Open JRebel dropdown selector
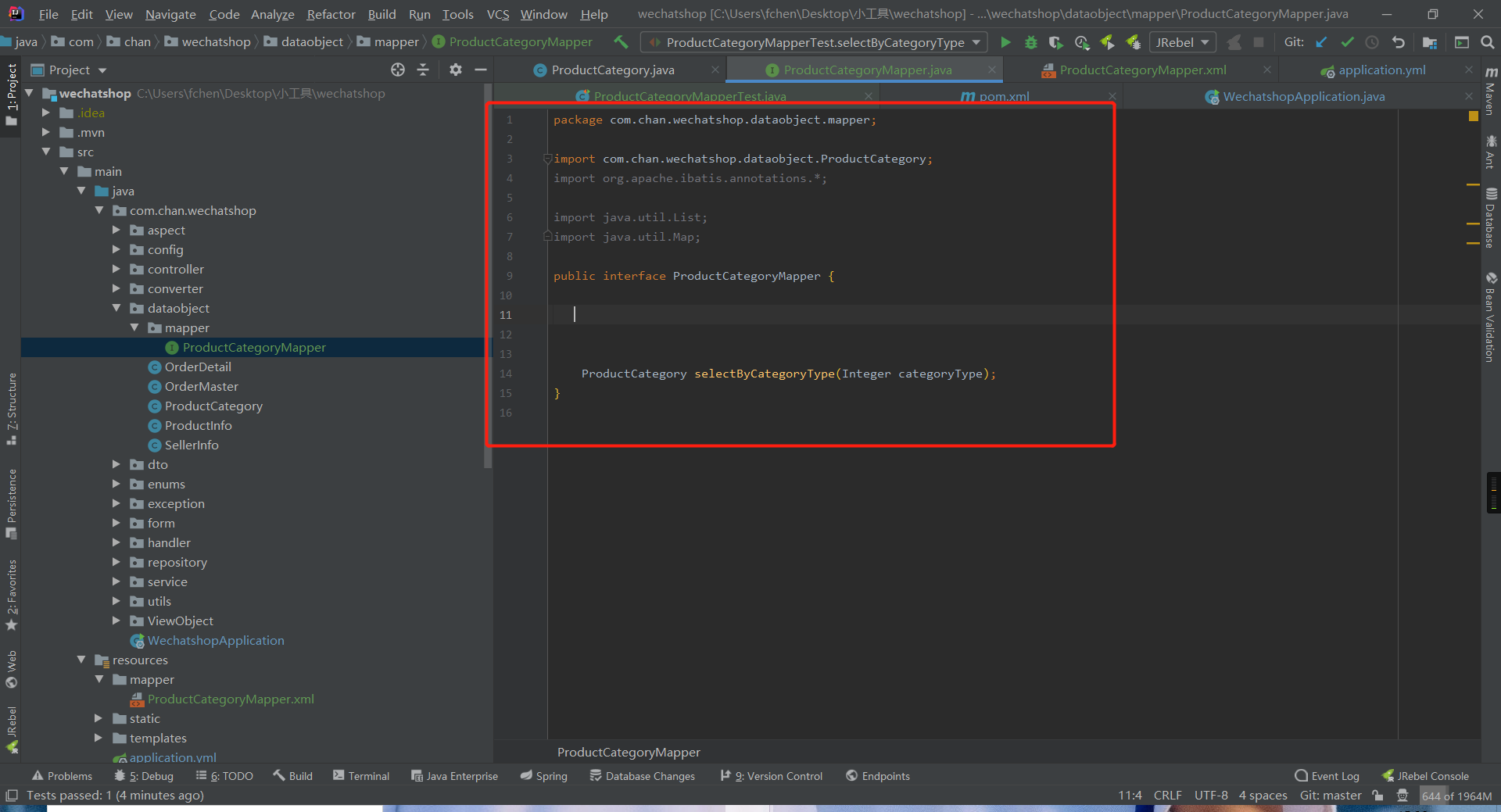The height and width of the screenshot is (812, 1501). pyautogui.click(x=1182, y=42)
